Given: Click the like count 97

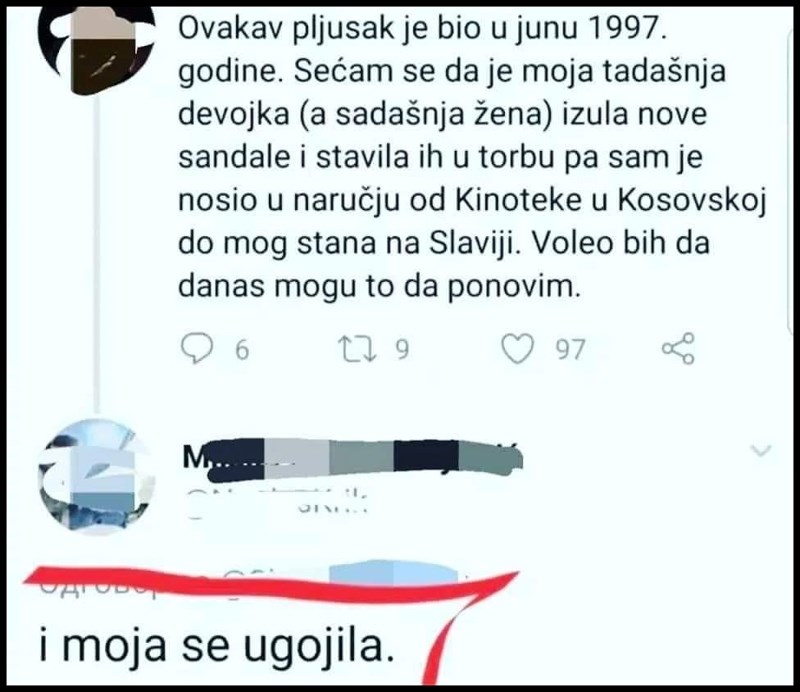Looking at the screenshot, I should (570, 350).
